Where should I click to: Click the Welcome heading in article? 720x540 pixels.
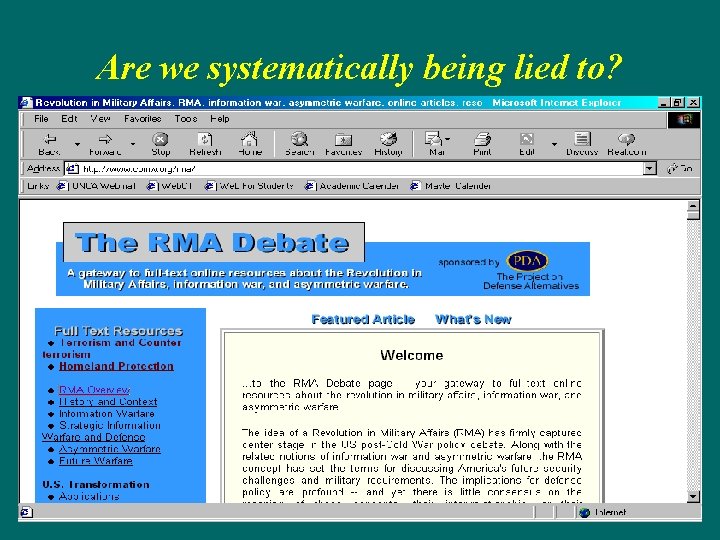pyautogui.click(x=411, y=355)
